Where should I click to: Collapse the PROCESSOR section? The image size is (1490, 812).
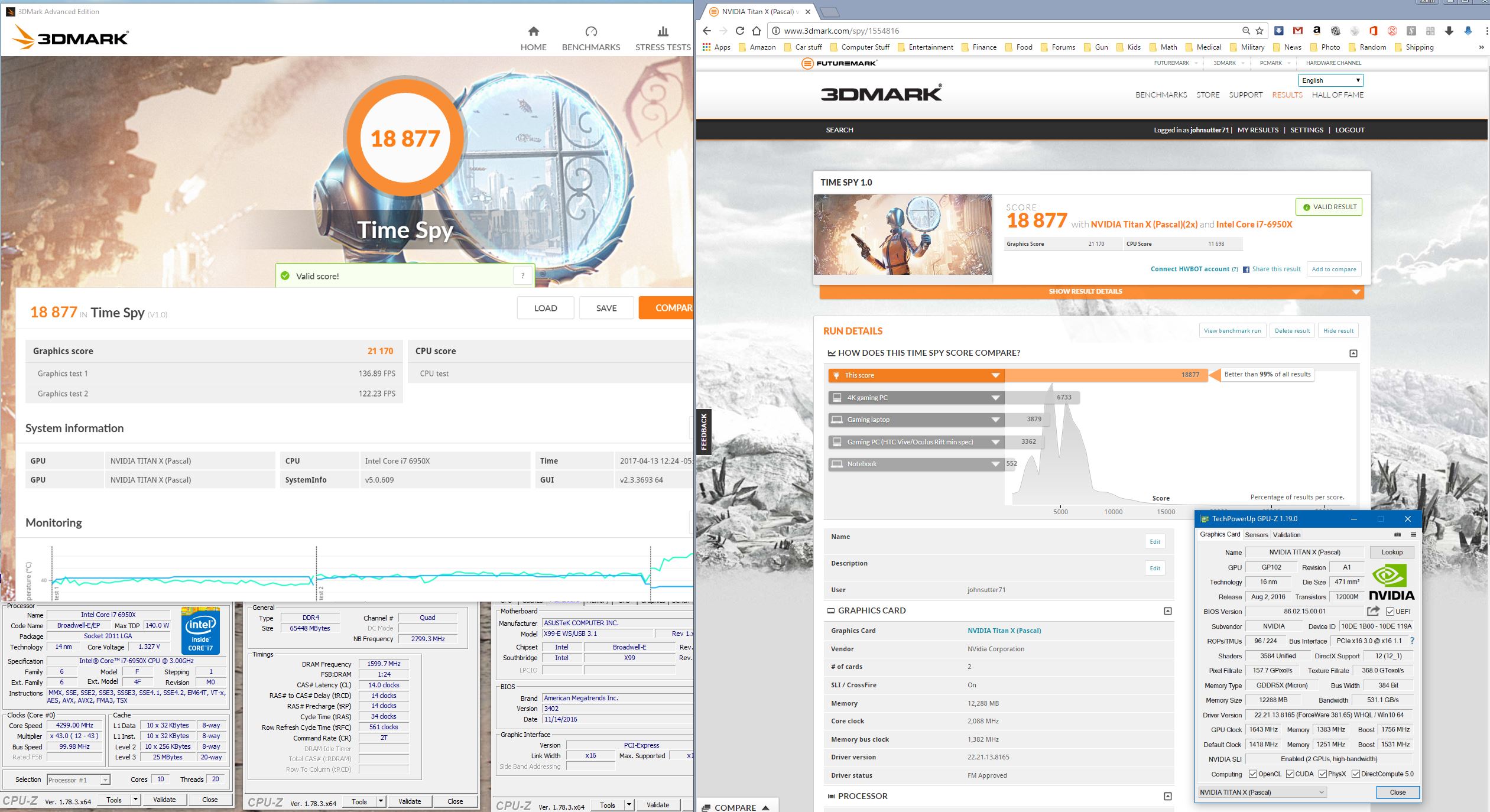1168,796
